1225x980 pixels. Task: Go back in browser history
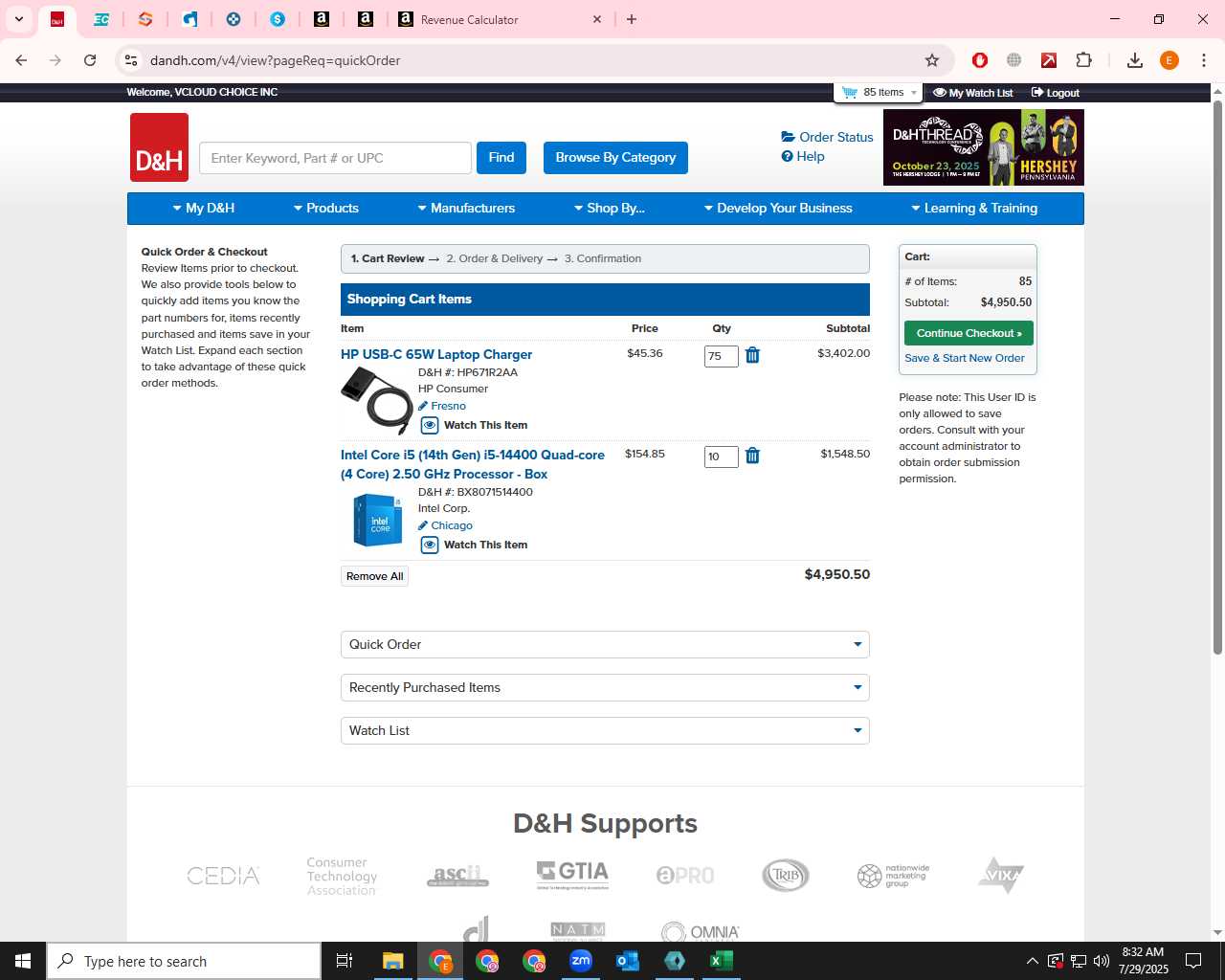click(21, 60)
